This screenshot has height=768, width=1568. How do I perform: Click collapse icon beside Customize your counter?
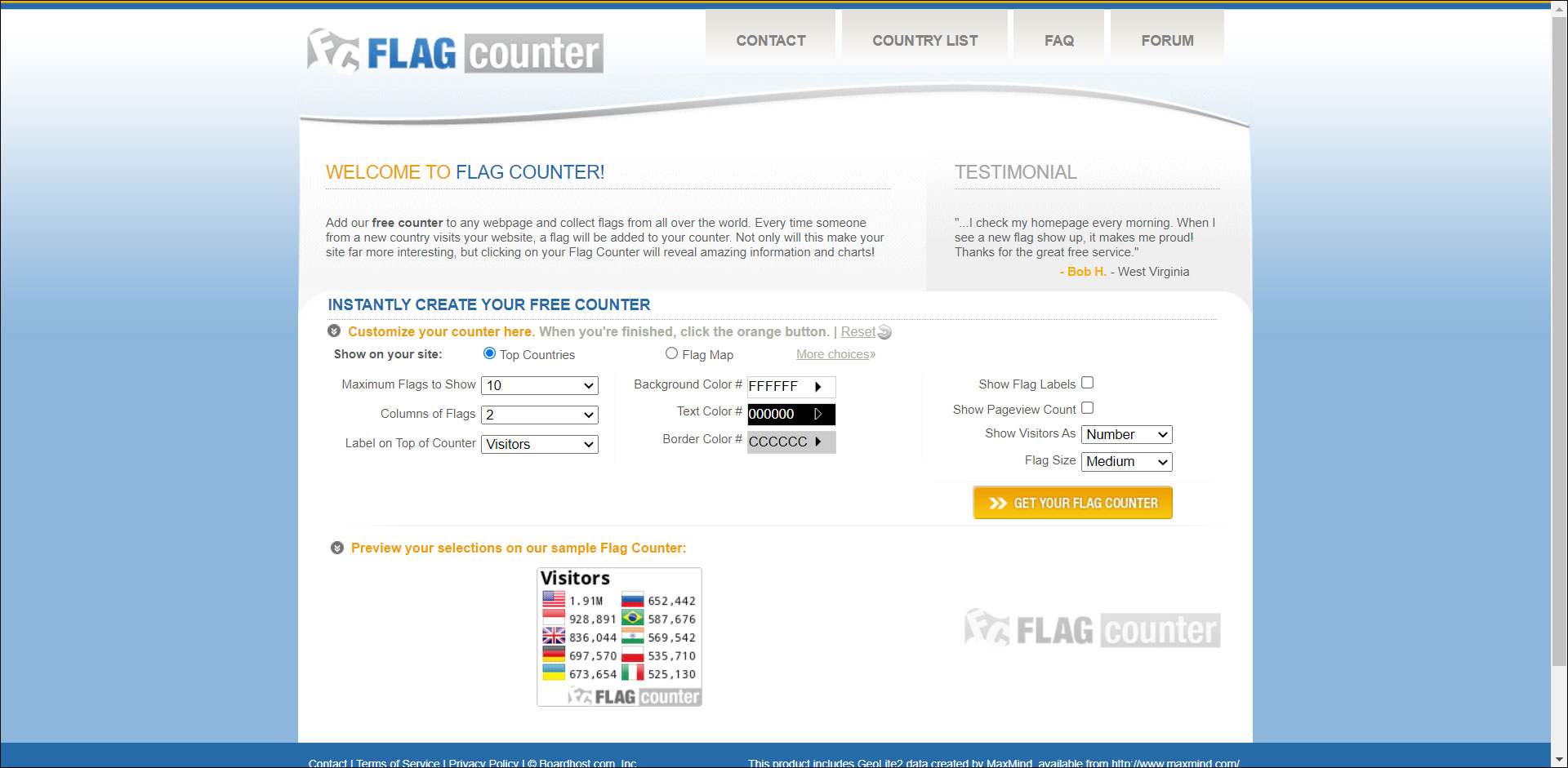334,331
